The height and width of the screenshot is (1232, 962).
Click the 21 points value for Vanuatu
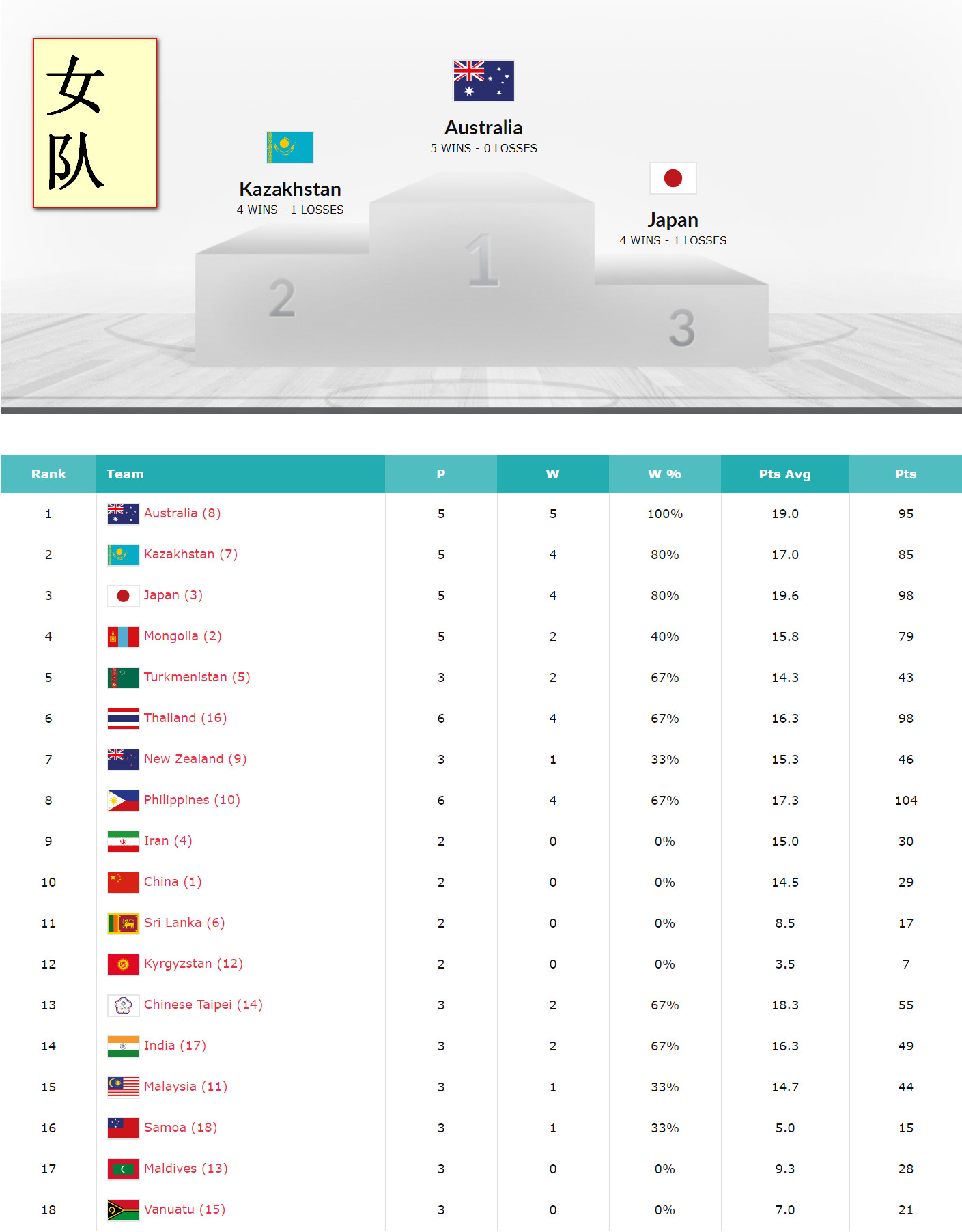(906, 1209)
